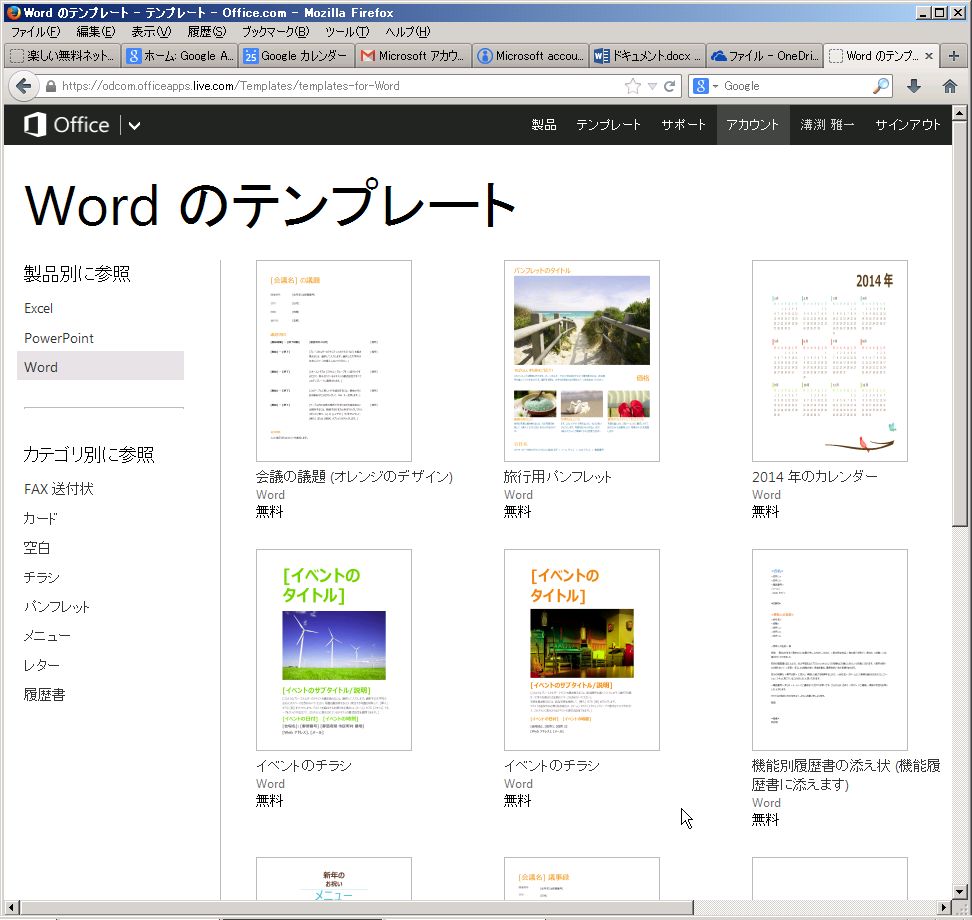Open the 旅行用パンフレット template thumbnail
The image size is (972, 920).
coord(581,361)
